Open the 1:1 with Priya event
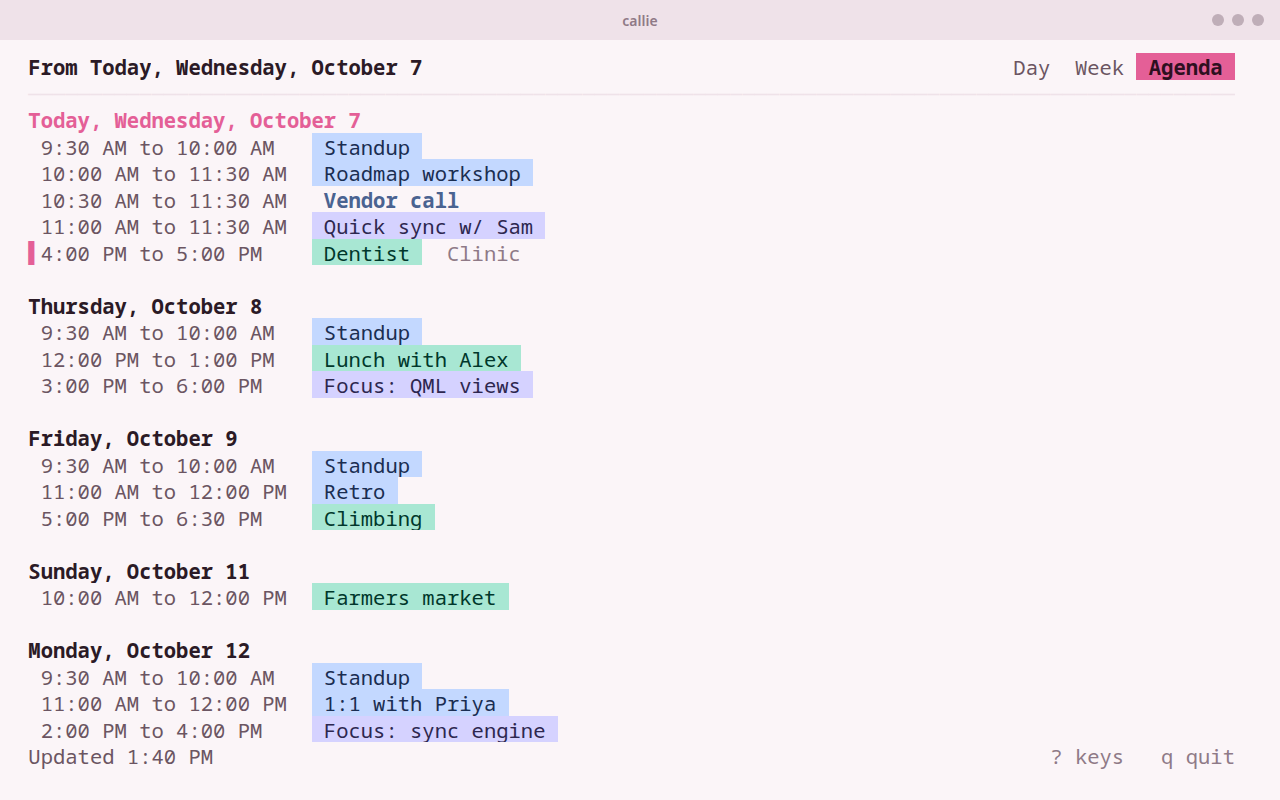 (410, 704)
